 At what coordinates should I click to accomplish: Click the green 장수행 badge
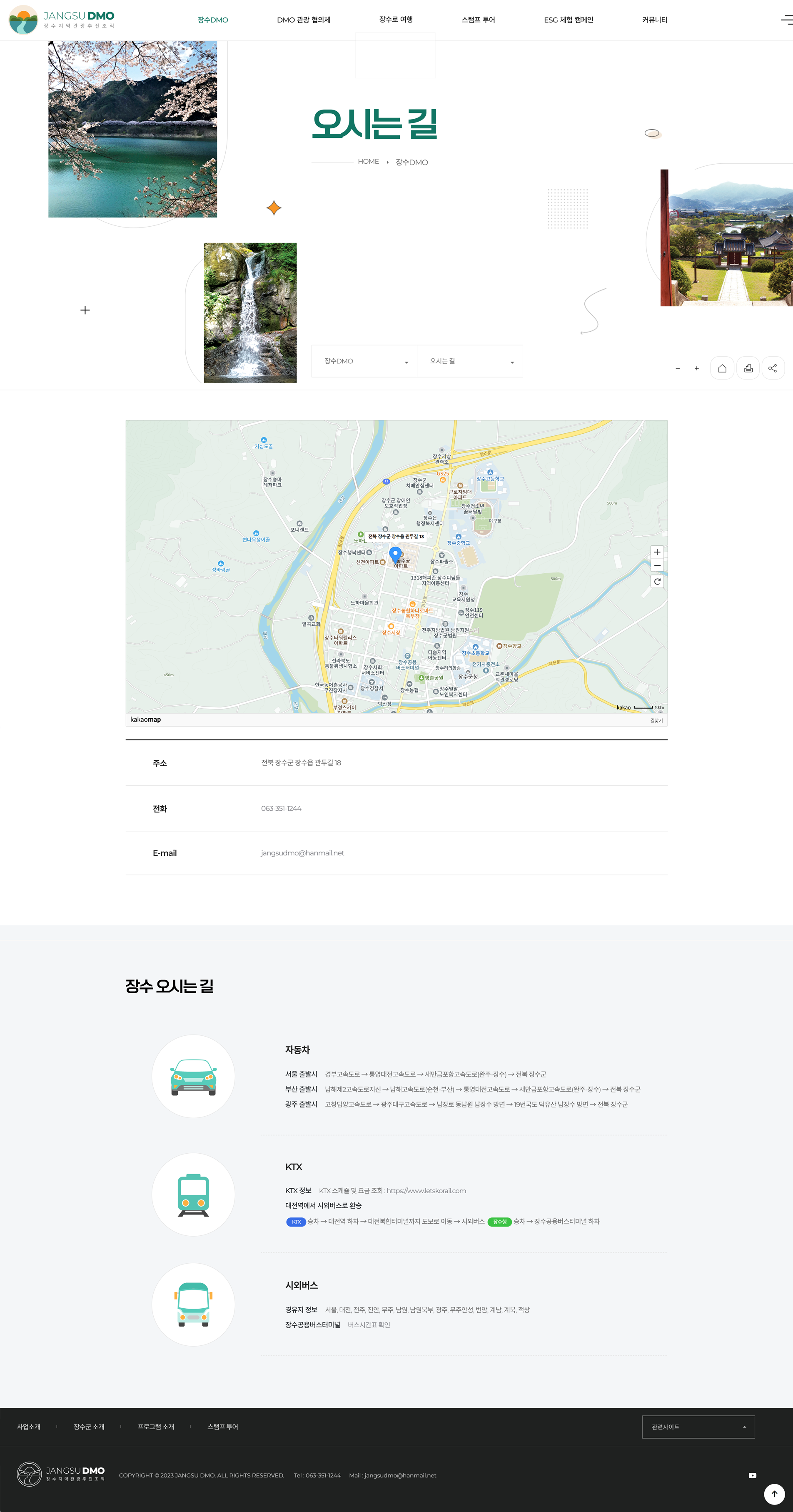point(500,1222)
